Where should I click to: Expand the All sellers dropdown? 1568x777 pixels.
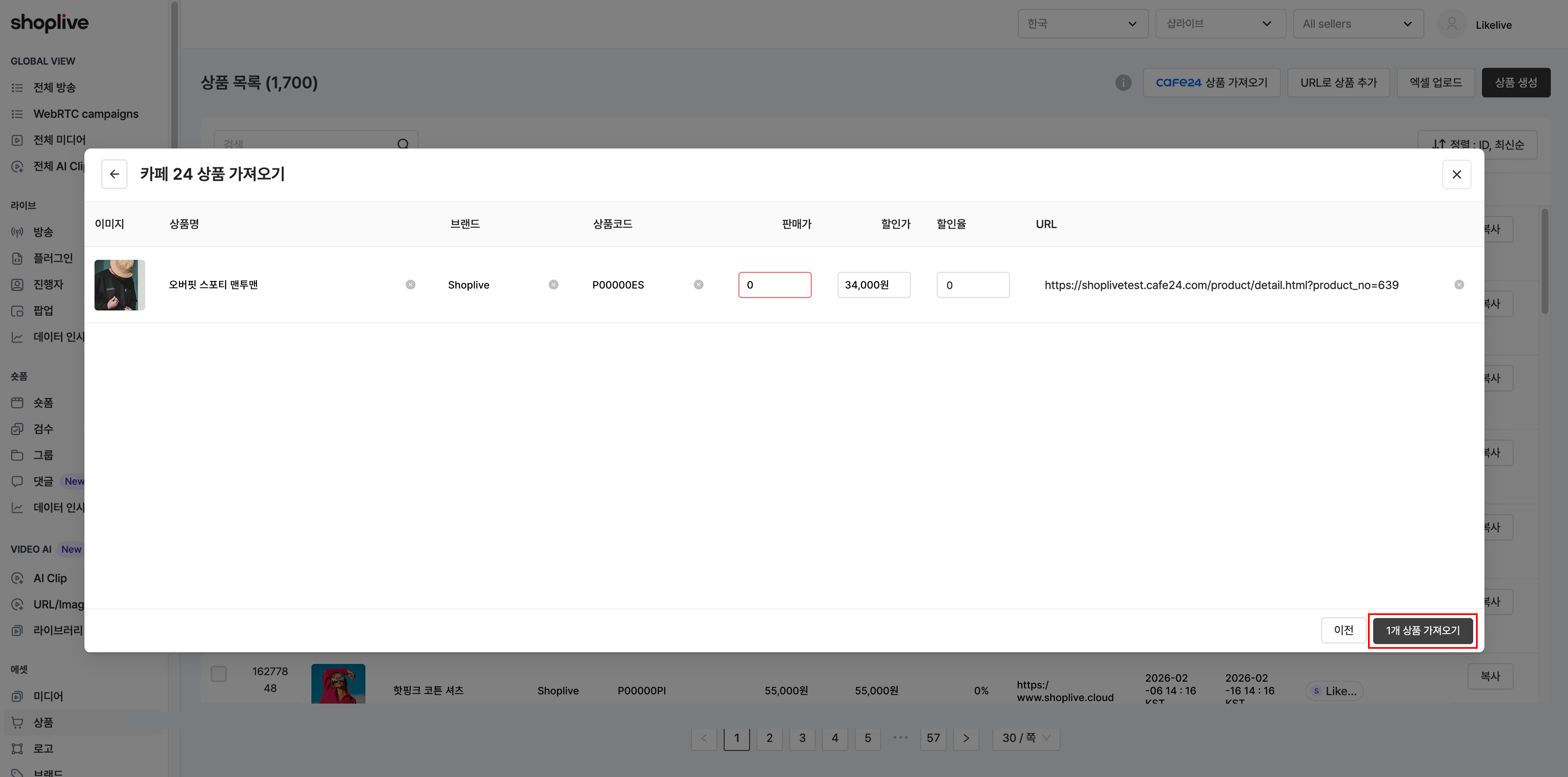(1358, 24)
